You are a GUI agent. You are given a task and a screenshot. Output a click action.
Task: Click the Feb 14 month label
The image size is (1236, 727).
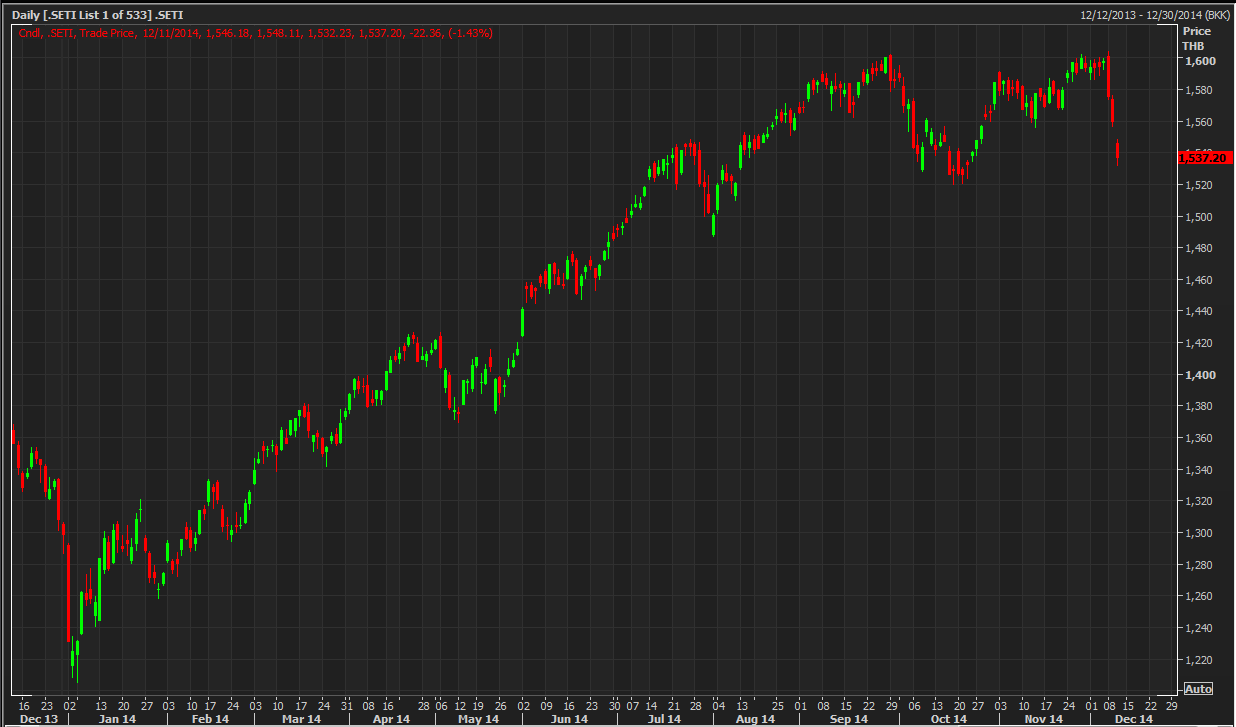pyautogui.click(x=210, y=719)
